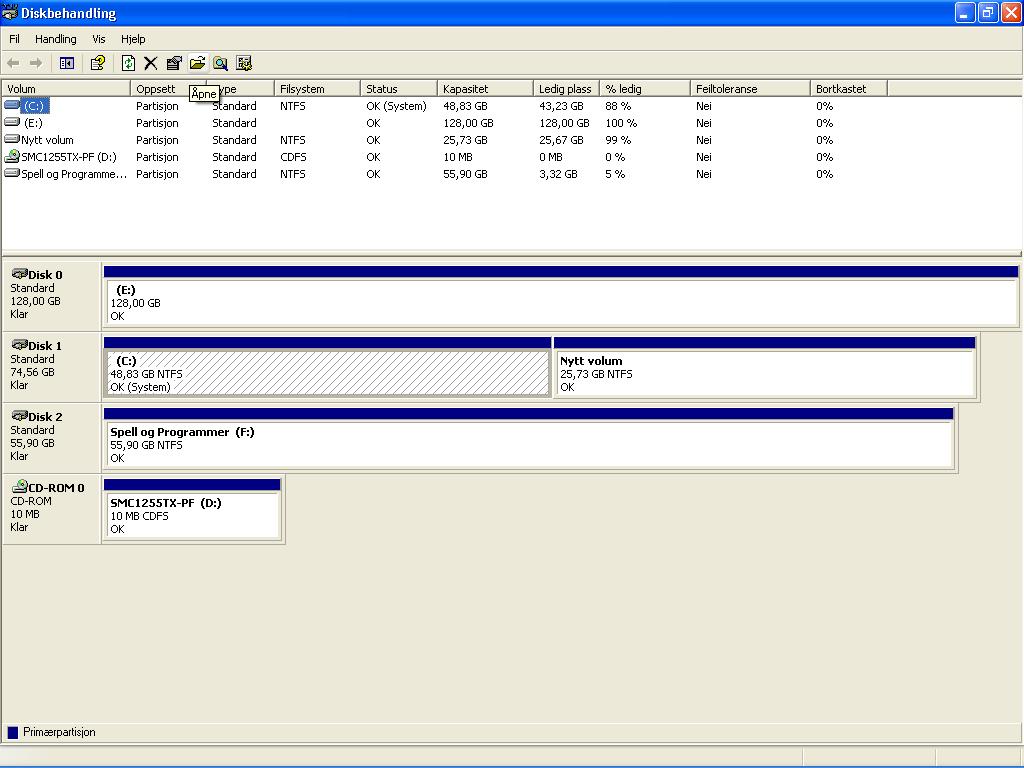The image size is (1024, 768).
Task: Click the Primærpartisjon blue legend swatch
Action: pos(13,732)
